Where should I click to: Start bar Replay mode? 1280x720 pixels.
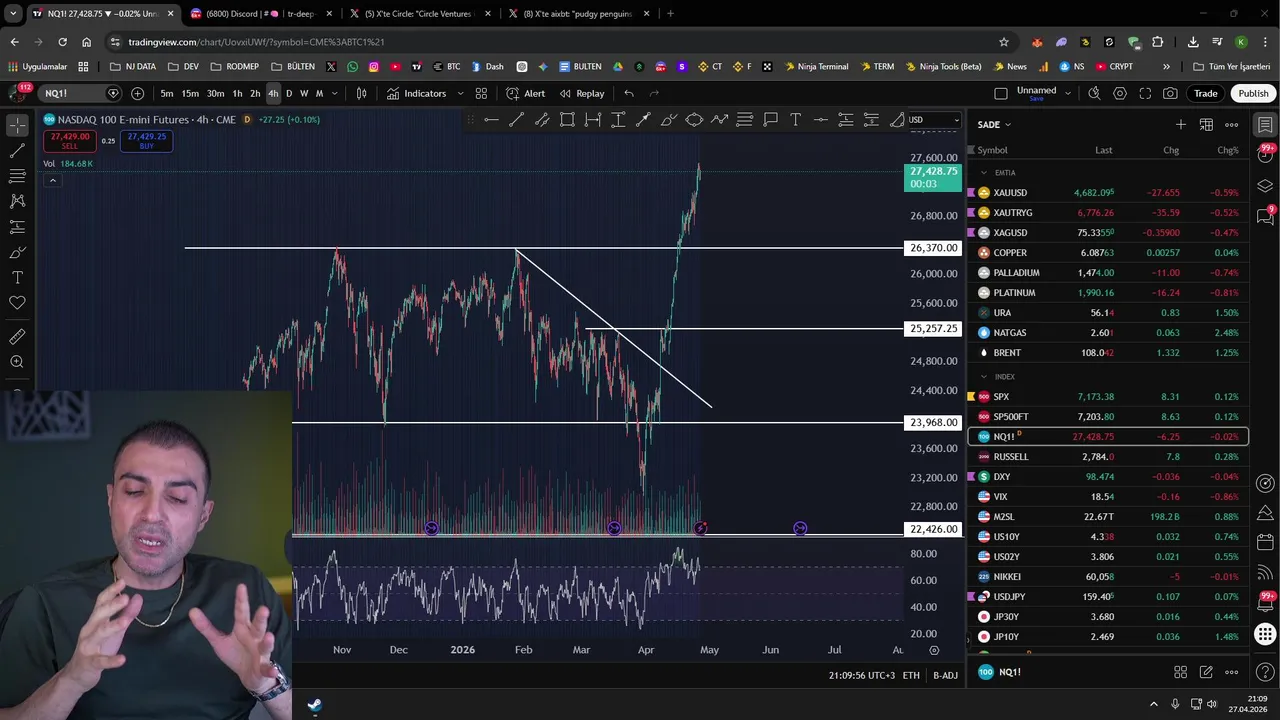pos(581,93)
